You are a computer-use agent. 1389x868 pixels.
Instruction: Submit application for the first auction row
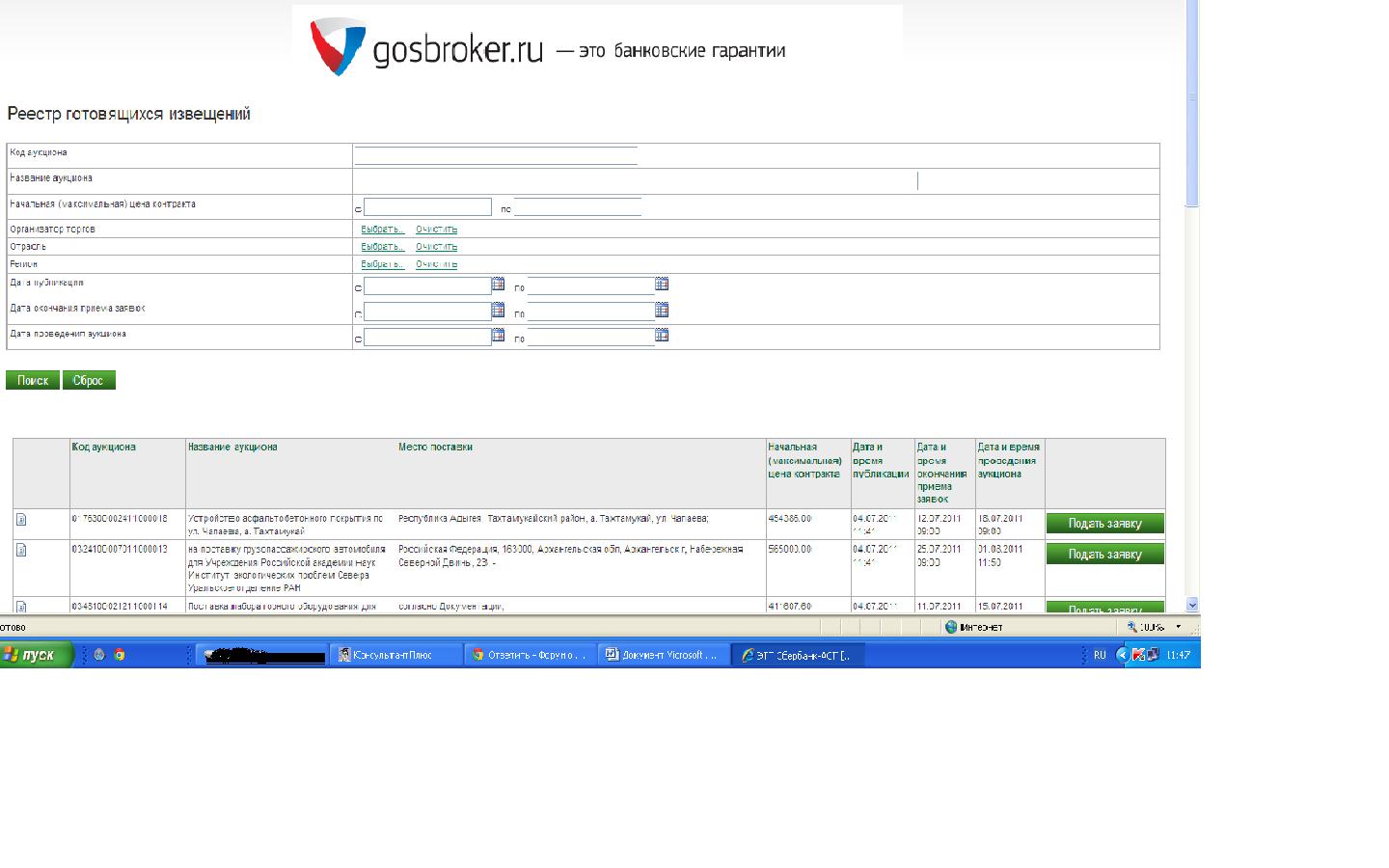tap(1104, 524)
